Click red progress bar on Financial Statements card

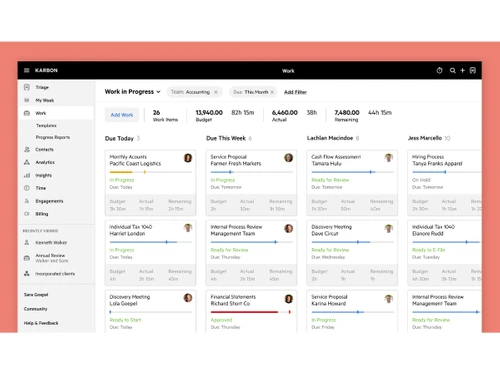coord(251,312)
